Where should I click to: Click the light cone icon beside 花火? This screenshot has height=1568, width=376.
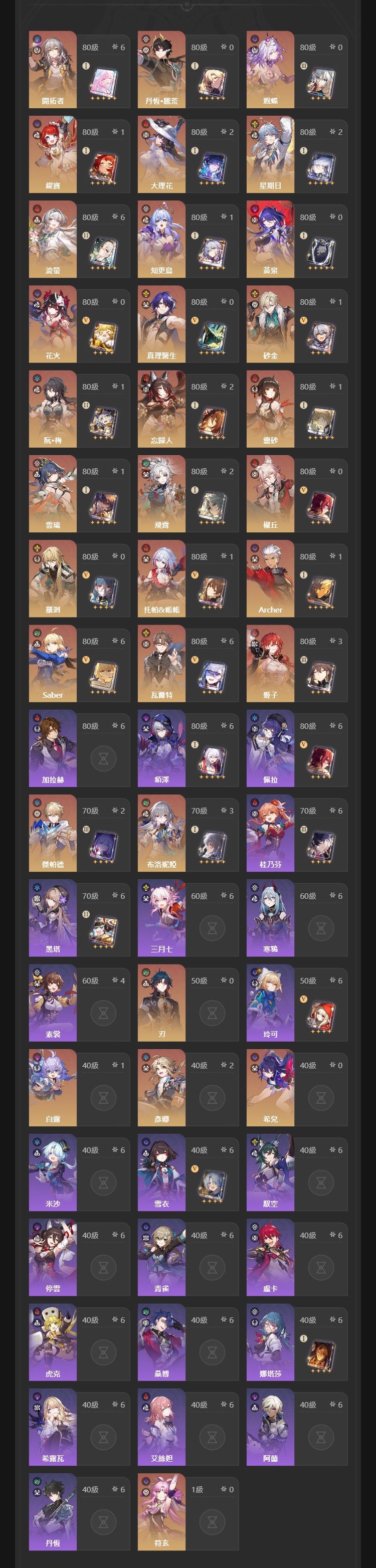pyautogui.click(x=103, y=338)
